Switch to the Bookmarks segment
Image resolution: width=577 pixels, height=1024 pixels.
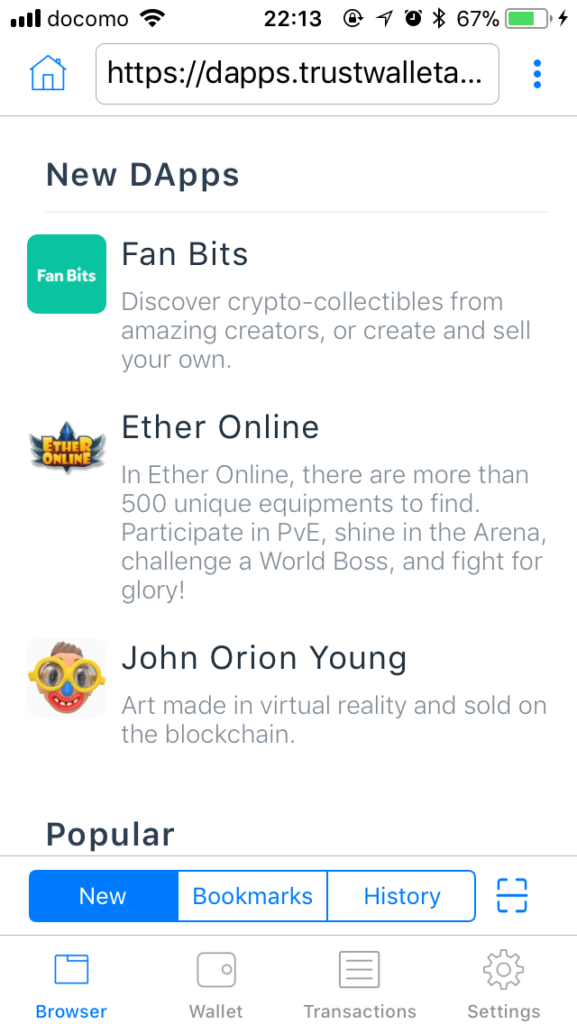point(253,896)
